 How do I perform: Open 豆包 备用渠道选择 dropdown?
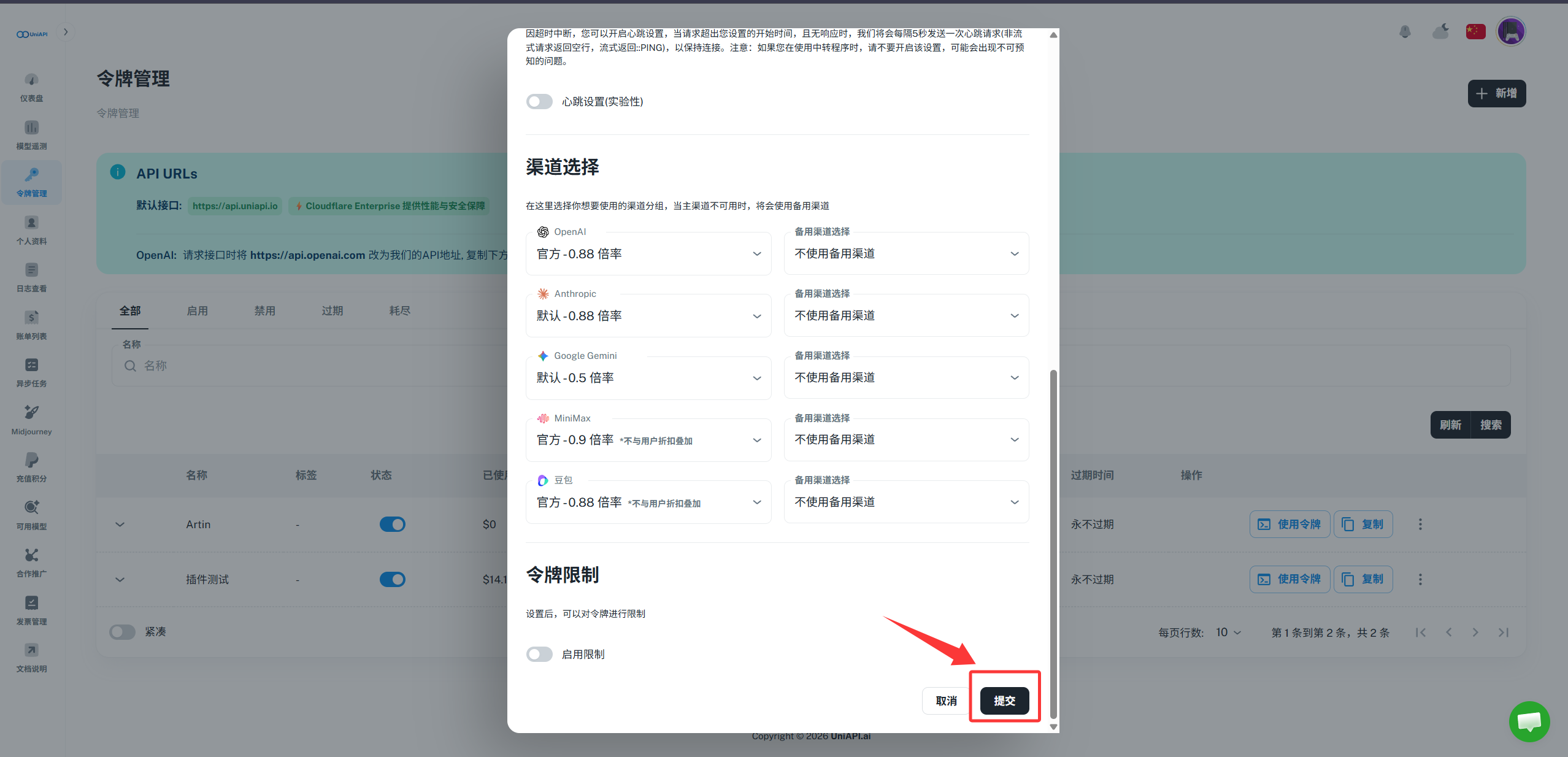click(906, 502)
